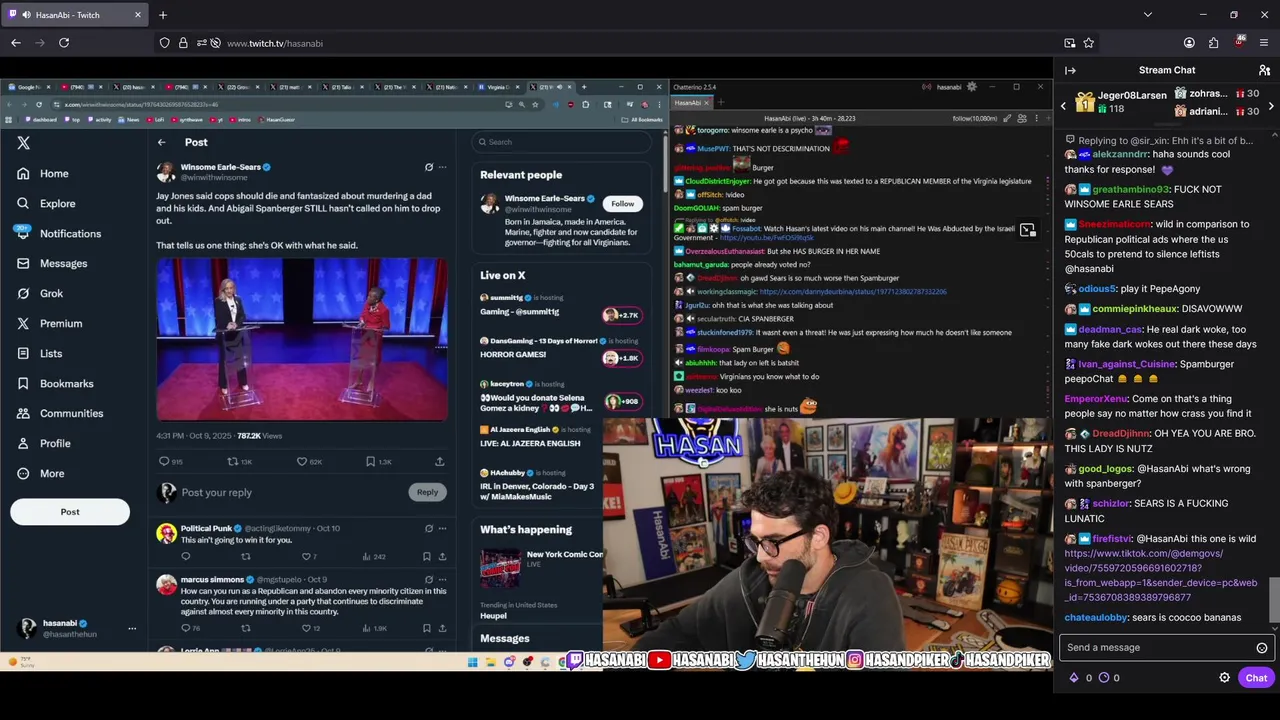Open the chat community users list icon
1280x720 pixels.
coord(1264,70)
